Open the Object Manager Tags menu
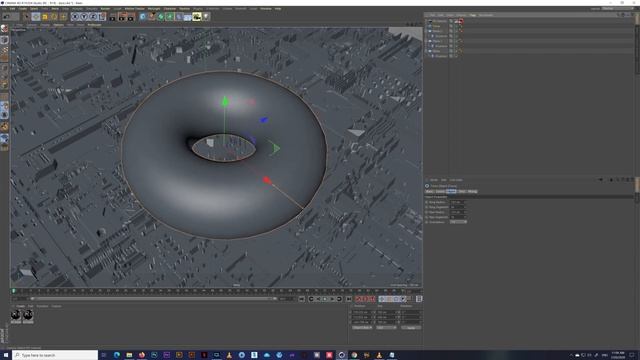Image resolution: width=640 pixels, height=360 pixels. [x=473, y=15]
